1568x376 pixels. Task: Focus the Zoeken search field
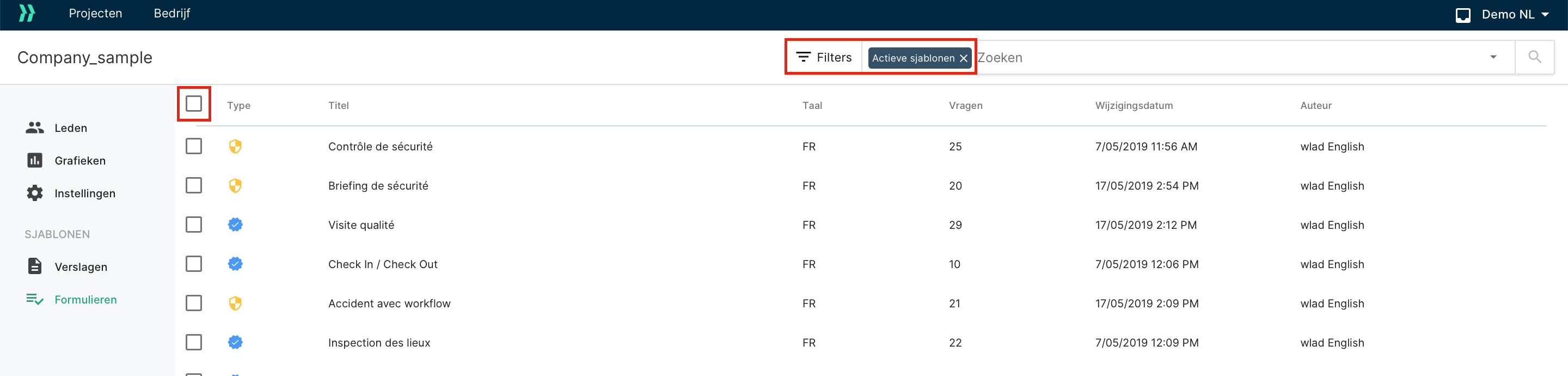(1229, 58)
